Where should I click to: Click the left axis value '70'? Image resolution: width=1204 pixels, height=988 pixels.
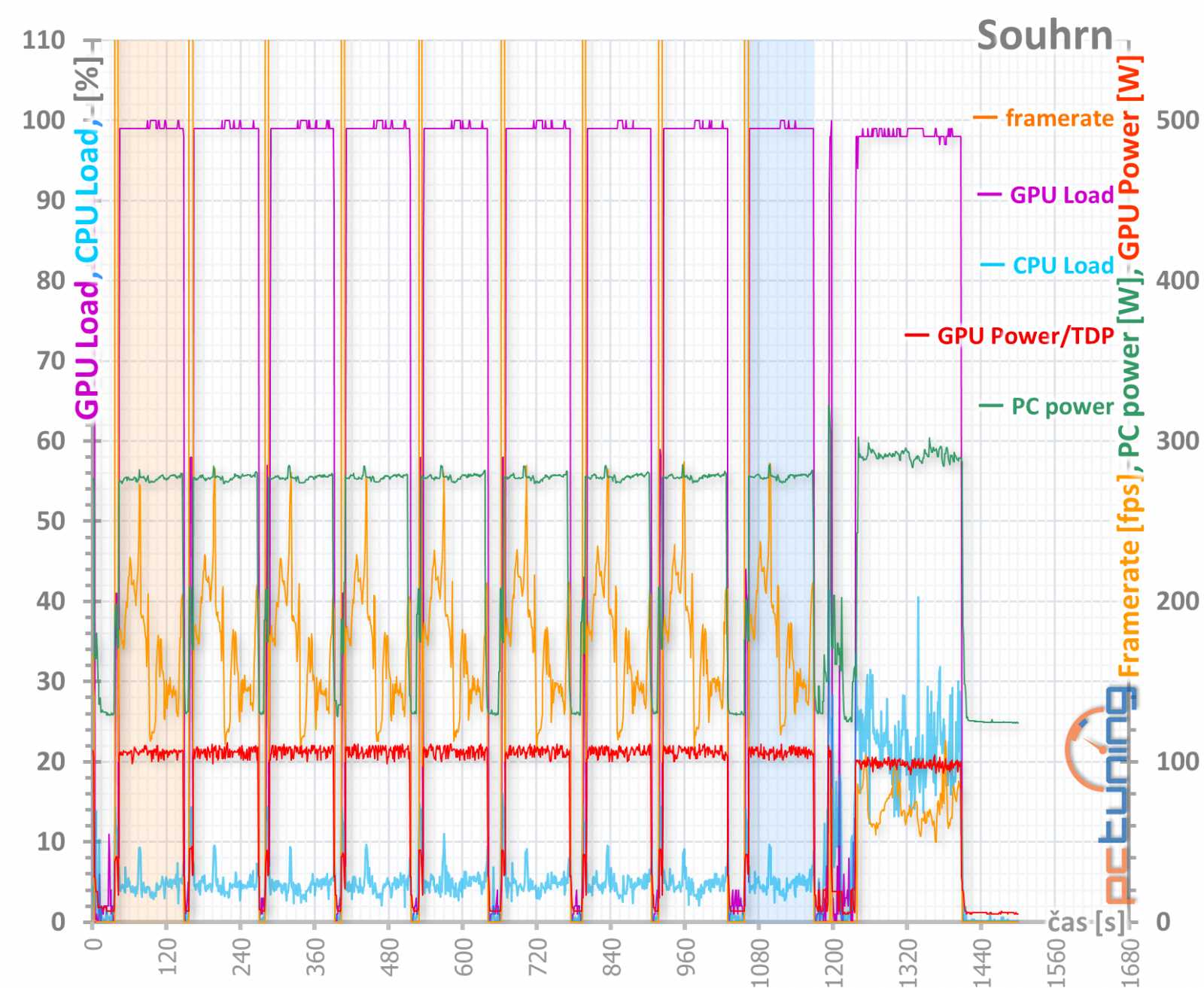click(51, 360)
